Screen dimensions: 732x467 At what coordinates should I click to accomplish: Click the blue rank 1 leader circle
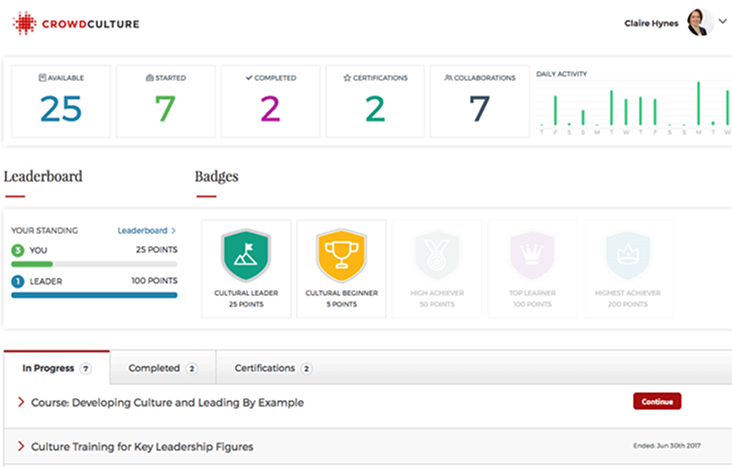[18, 281]
